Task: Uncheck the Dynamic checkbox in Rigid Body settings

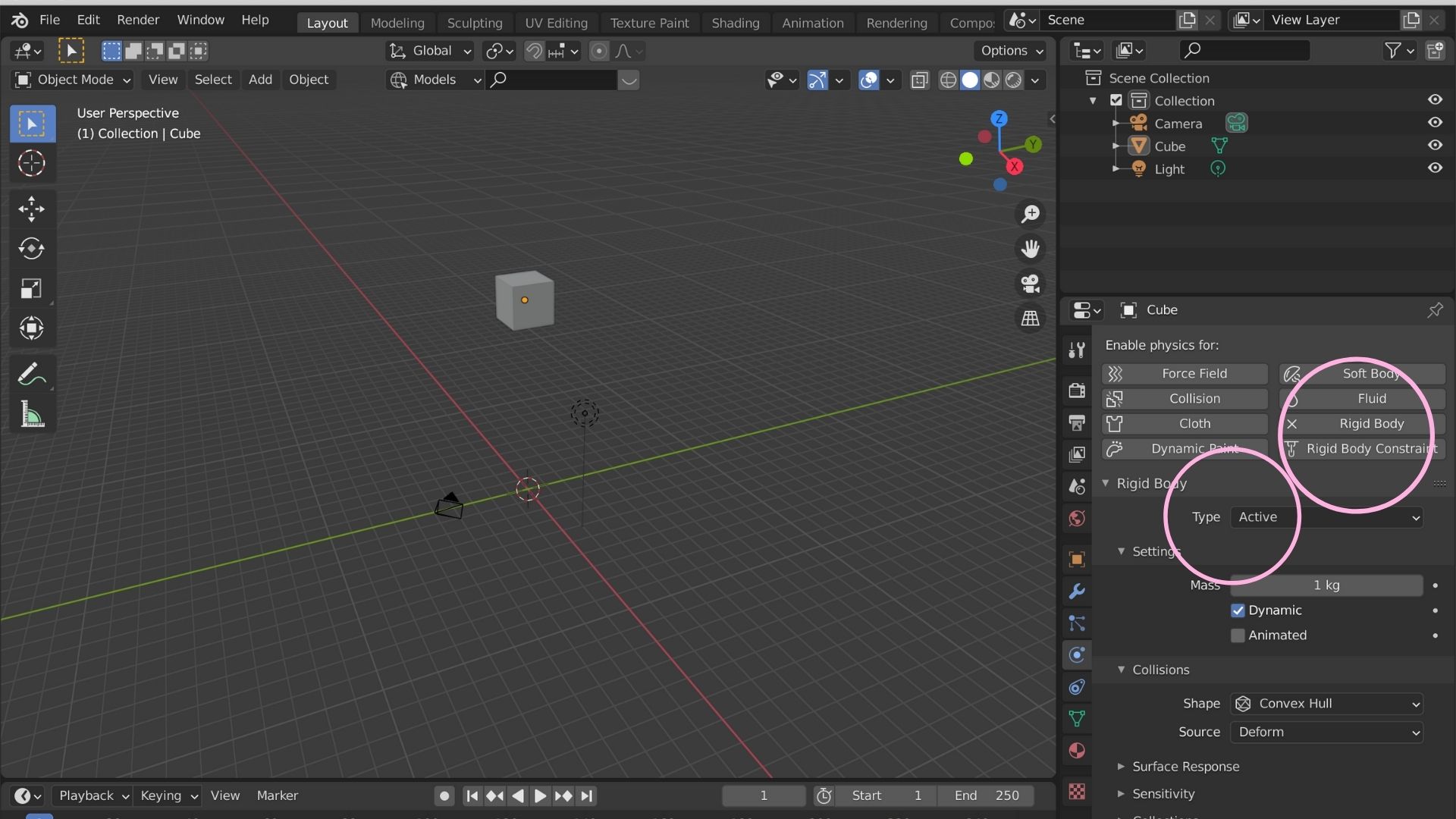Action: coord(1238,610)
